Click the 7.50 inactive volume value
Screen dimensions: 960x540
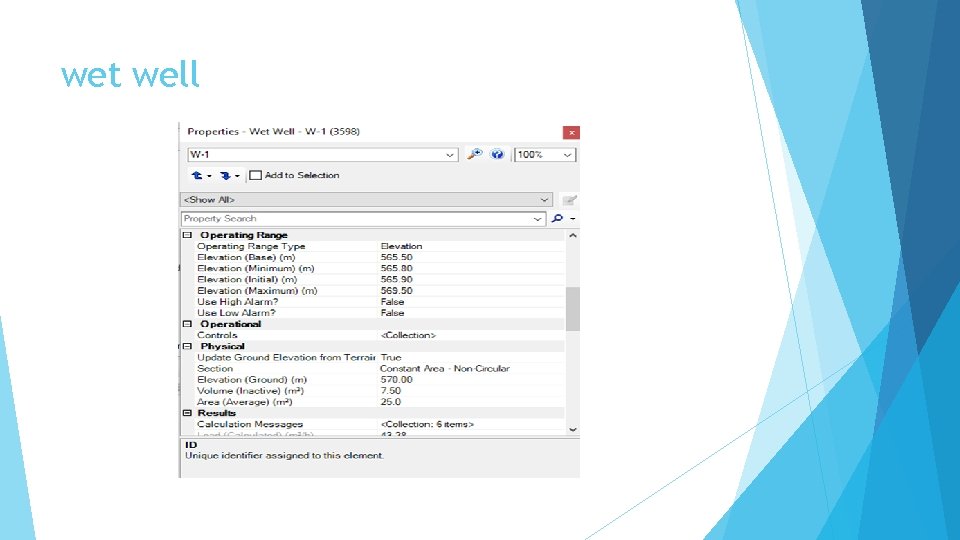tap(391, 391)
